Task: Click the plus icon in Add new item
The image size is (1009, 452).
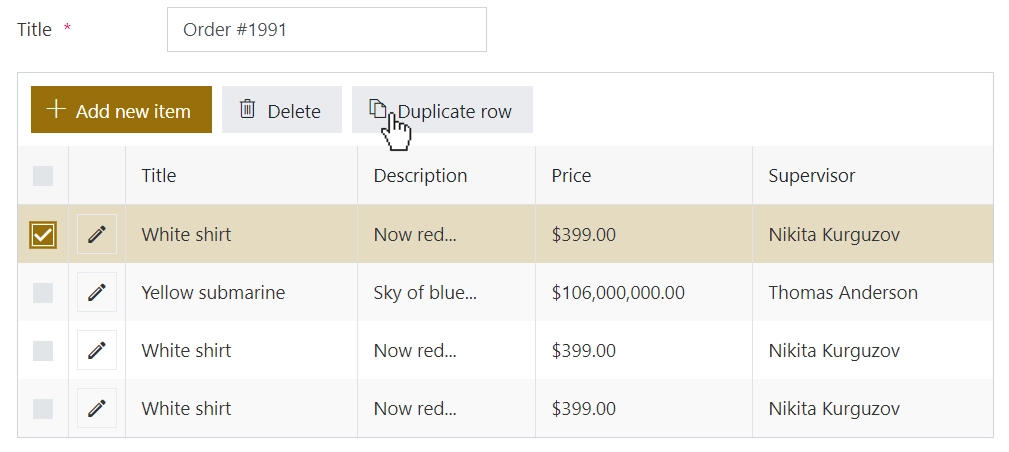Action: click(x=56, y=109)
